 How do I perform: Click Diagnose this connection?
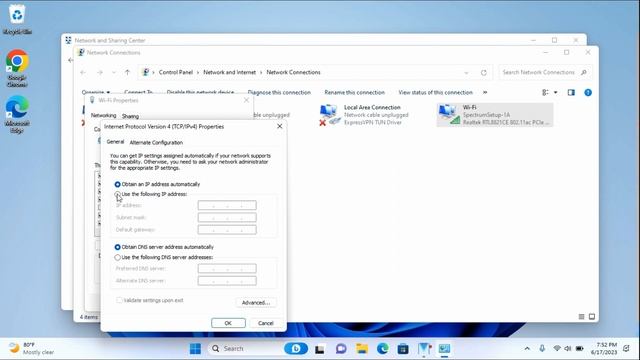coord(279,93)
